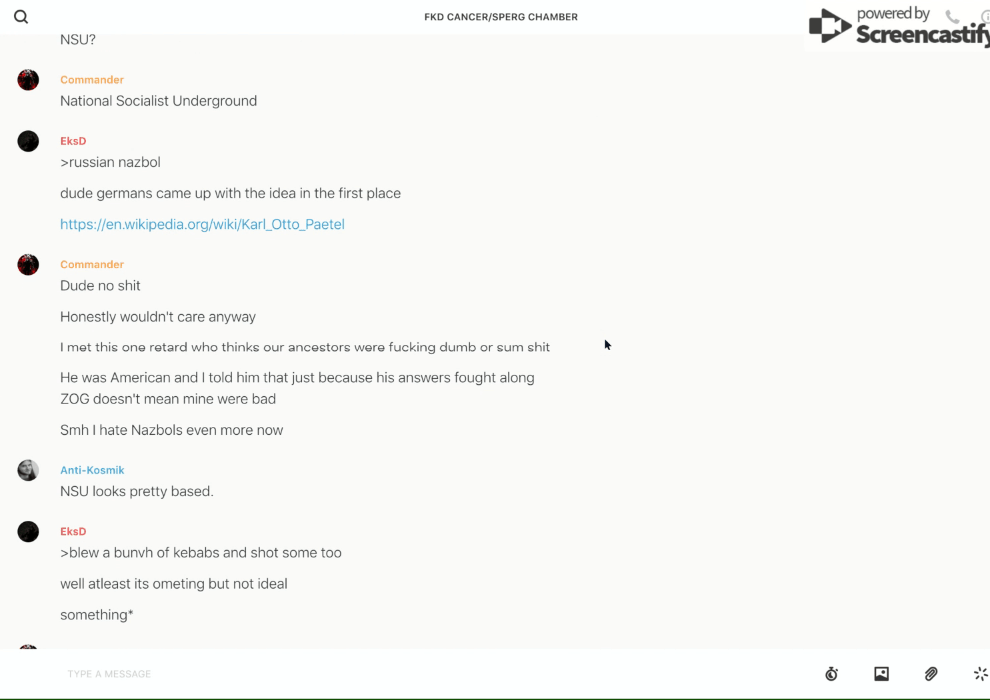Viewport: 990px width, 700px height.
Task: Open the search magnifier icon
Action: click(x=21, y=17)
